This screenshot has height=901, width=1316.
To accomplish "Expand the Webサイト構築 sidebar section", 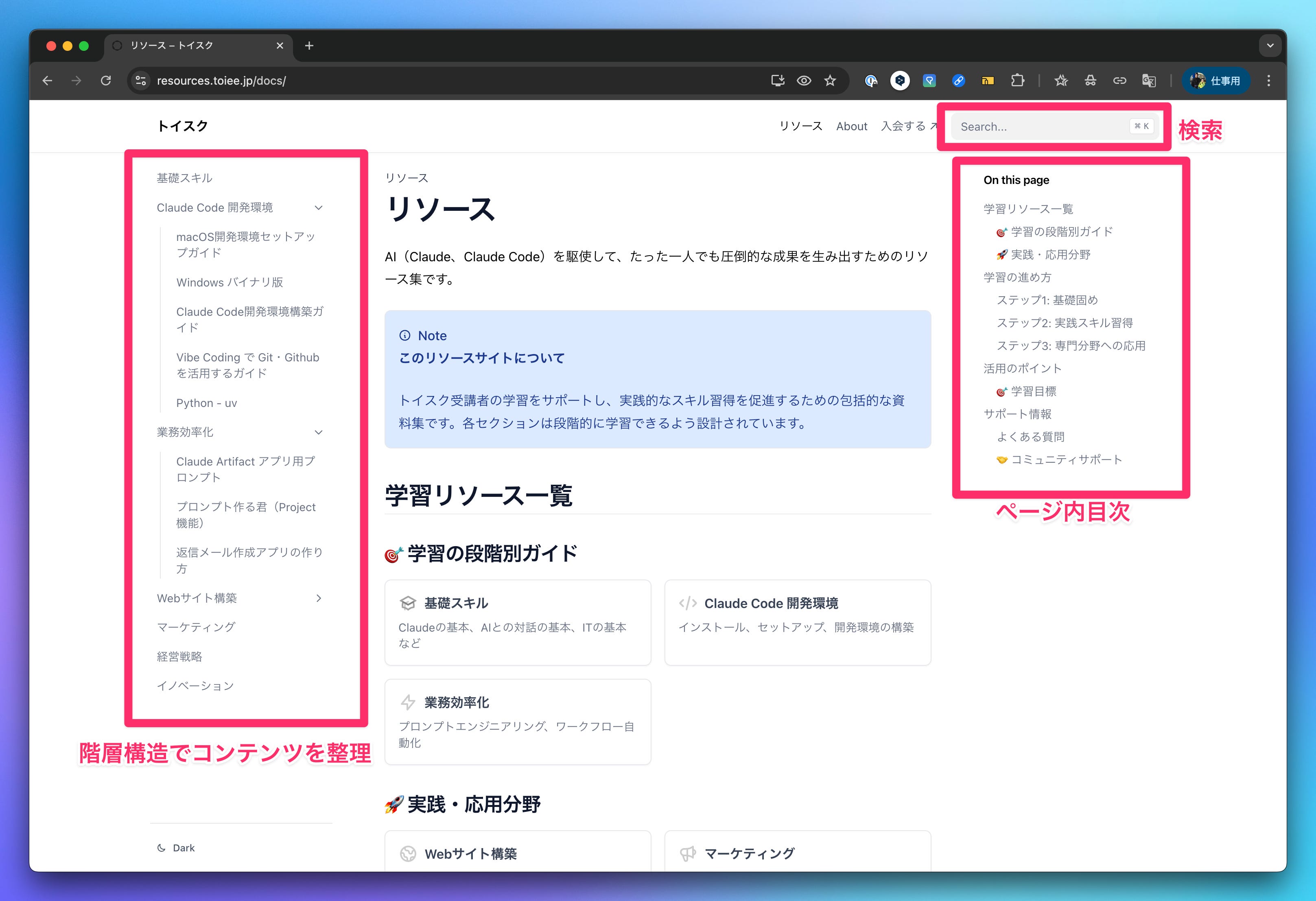I will click(319, 598).
